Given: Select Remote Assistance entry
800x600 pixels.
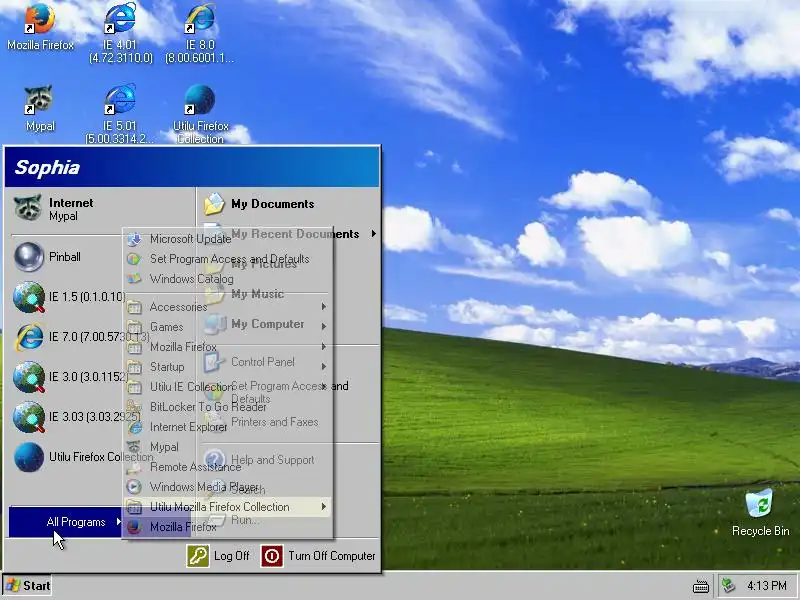Looking at the screenshot, I should coord(227,467).
